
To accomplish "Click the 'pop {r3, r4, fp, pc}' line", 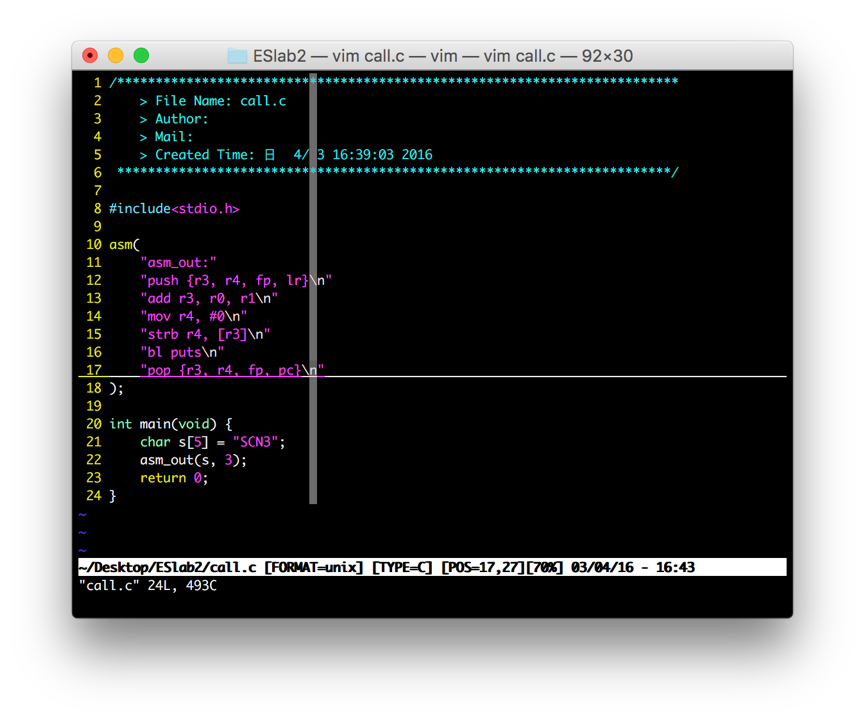I will click(232, 370).
